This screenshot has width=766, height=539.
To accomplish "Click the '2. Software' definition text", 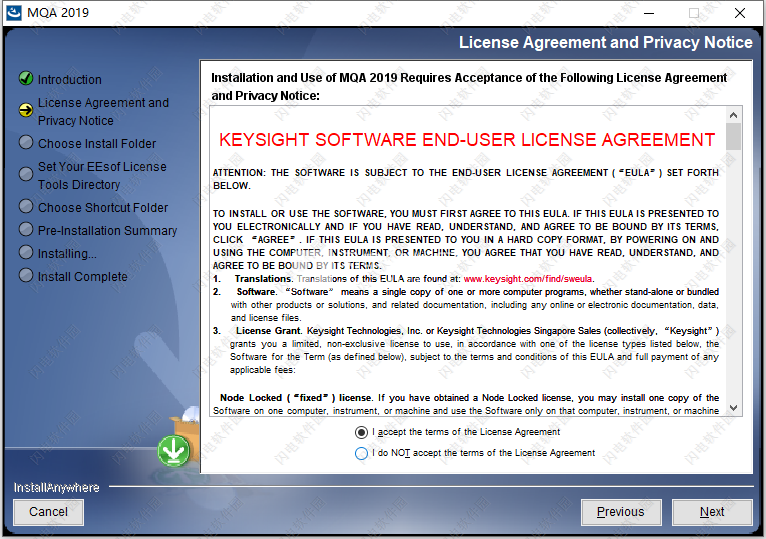I will tap(466, 305).
